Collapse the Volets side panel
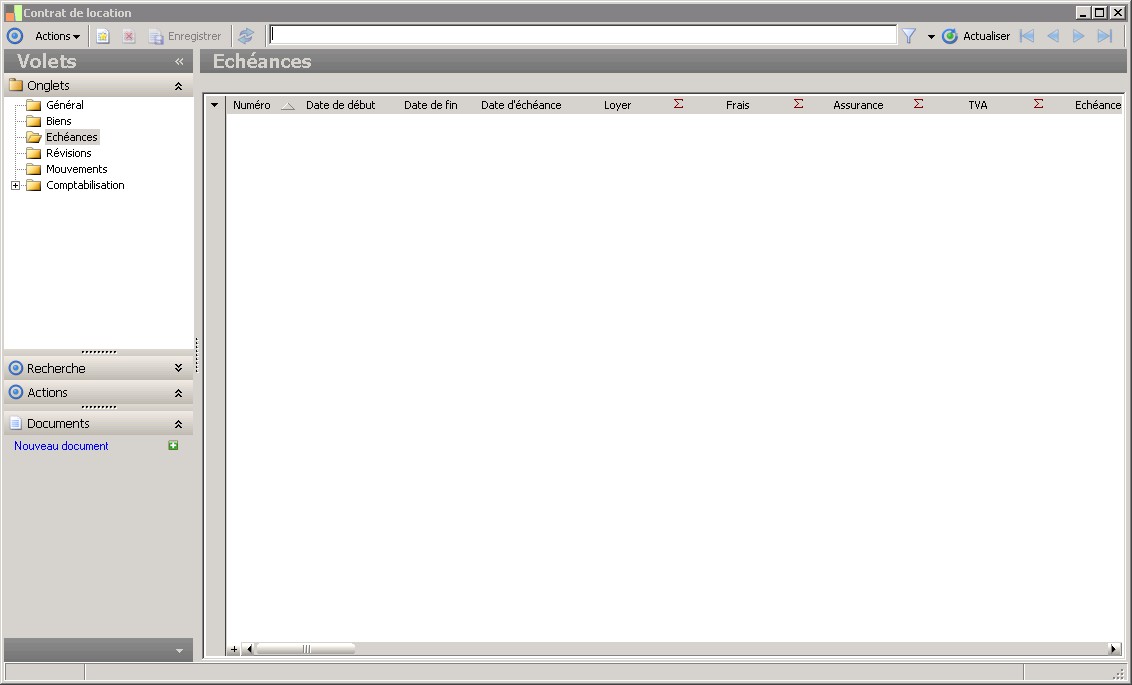 [x=179, y=61]
